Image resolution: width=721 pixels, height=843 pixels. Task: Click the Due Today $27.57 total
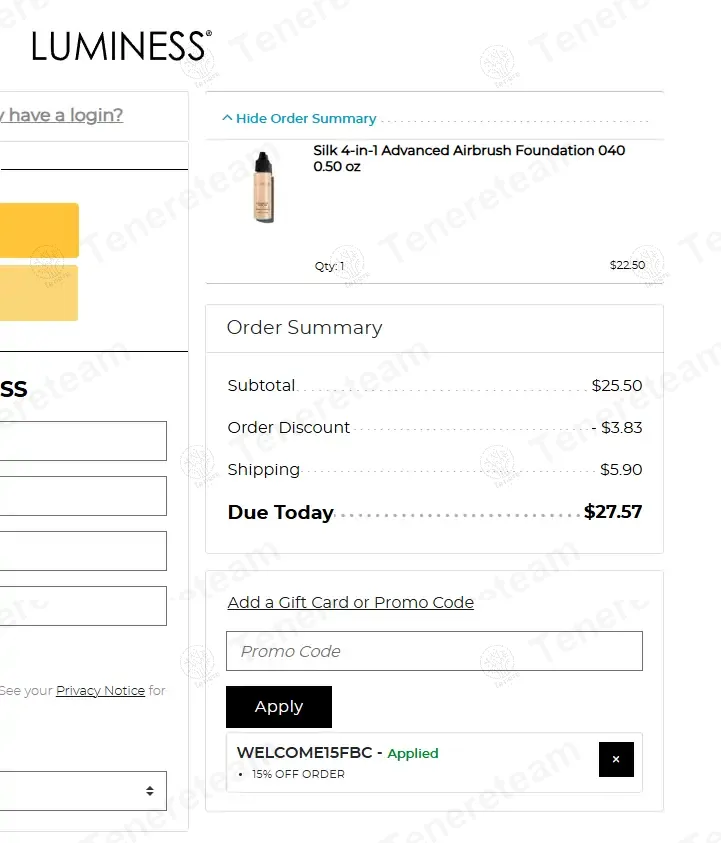pos(613,512)
